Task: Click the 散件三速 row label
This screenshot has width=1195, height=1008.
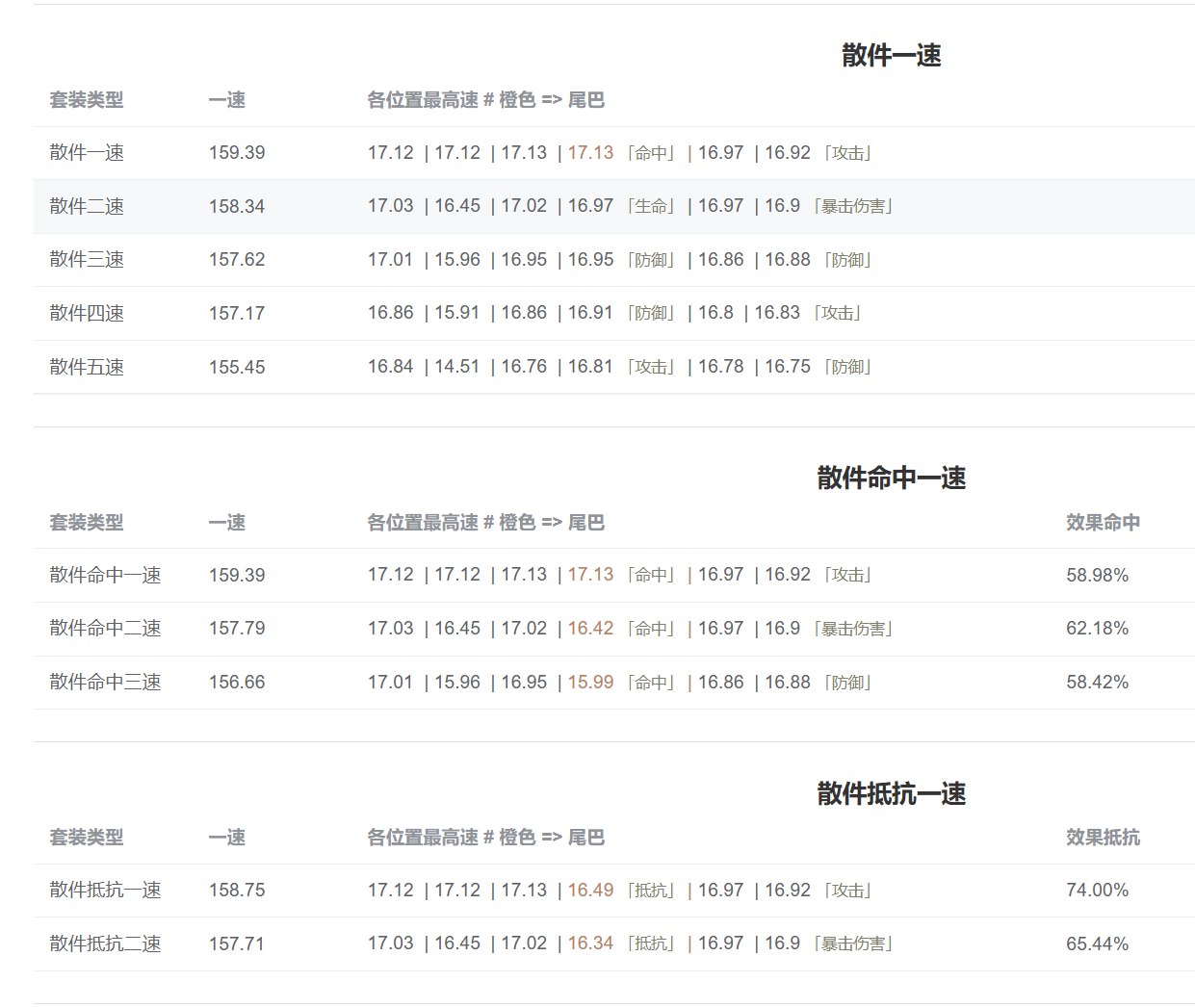Action: click(x=87, y=260)
